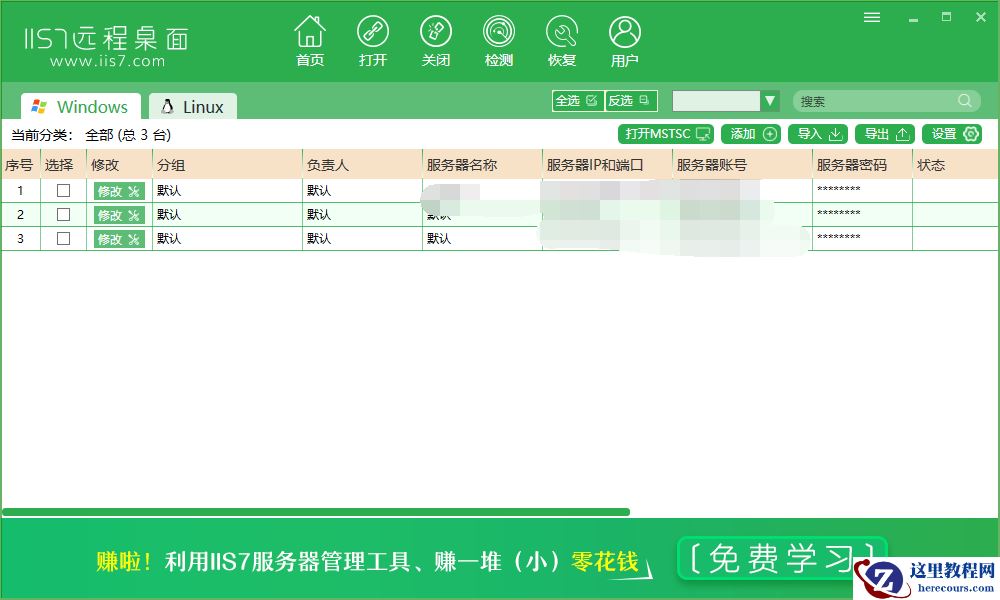Click the 检测 radar icon
The image size is (1000, 600).
[x=499, y=33]
